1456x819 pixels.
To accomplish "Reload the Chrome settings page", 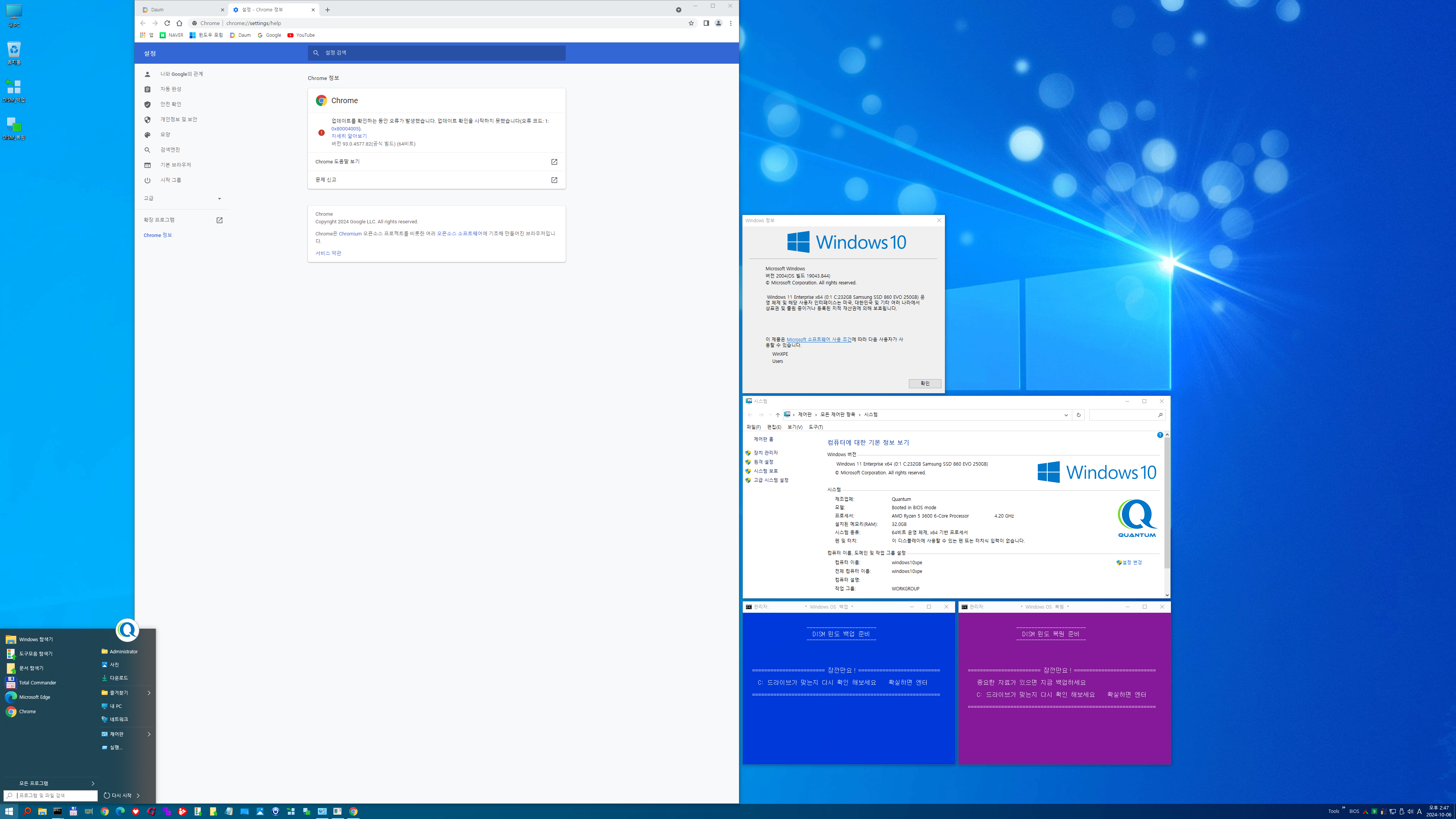I will pyautogui.click(x=167, y=23).
